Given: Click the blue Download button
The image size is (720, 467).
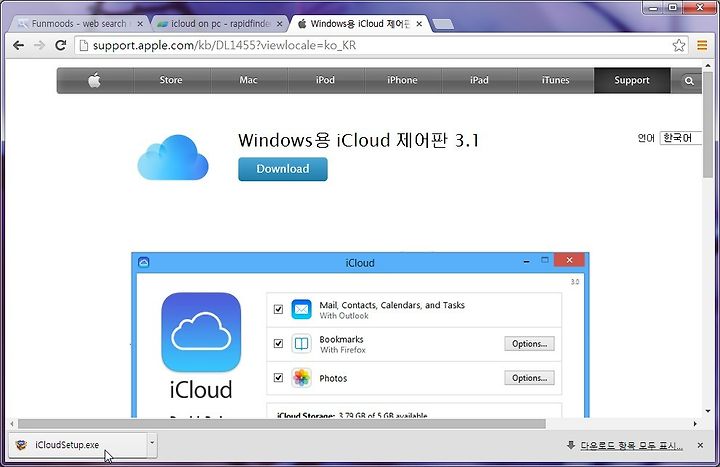Looking at the screenshot, I should [283, 169].
